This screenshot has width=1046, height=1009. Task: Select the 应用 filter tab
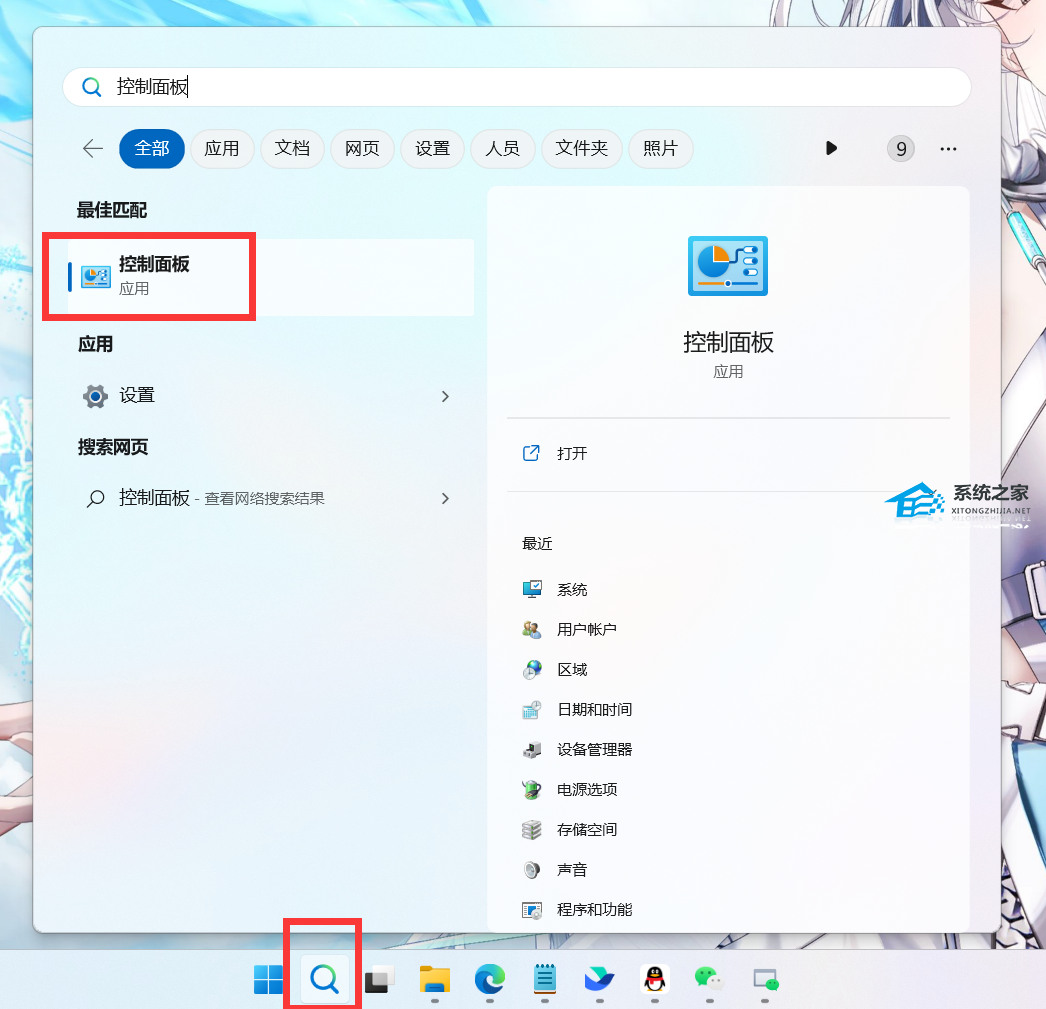[221, 148]
